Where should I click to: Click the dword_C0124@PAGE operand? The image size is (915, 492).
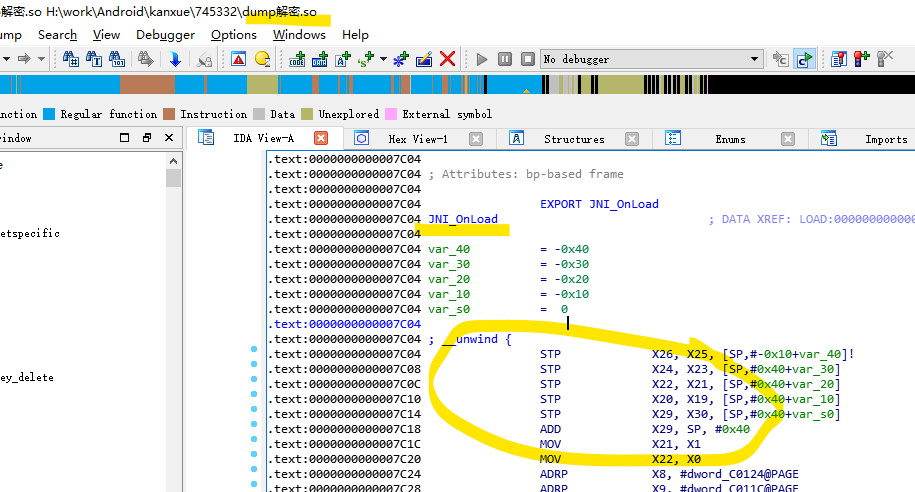[739, 474]
